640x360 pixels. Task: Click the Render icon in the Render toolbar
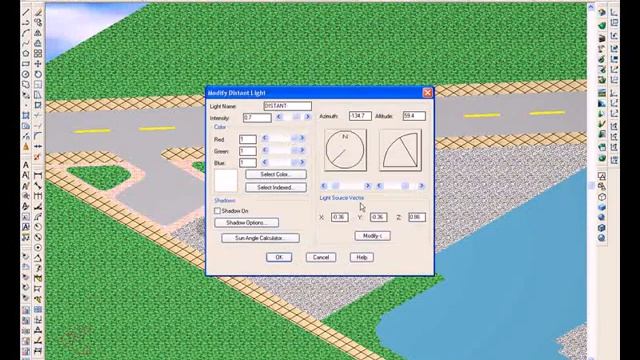[x=602, y=26]
